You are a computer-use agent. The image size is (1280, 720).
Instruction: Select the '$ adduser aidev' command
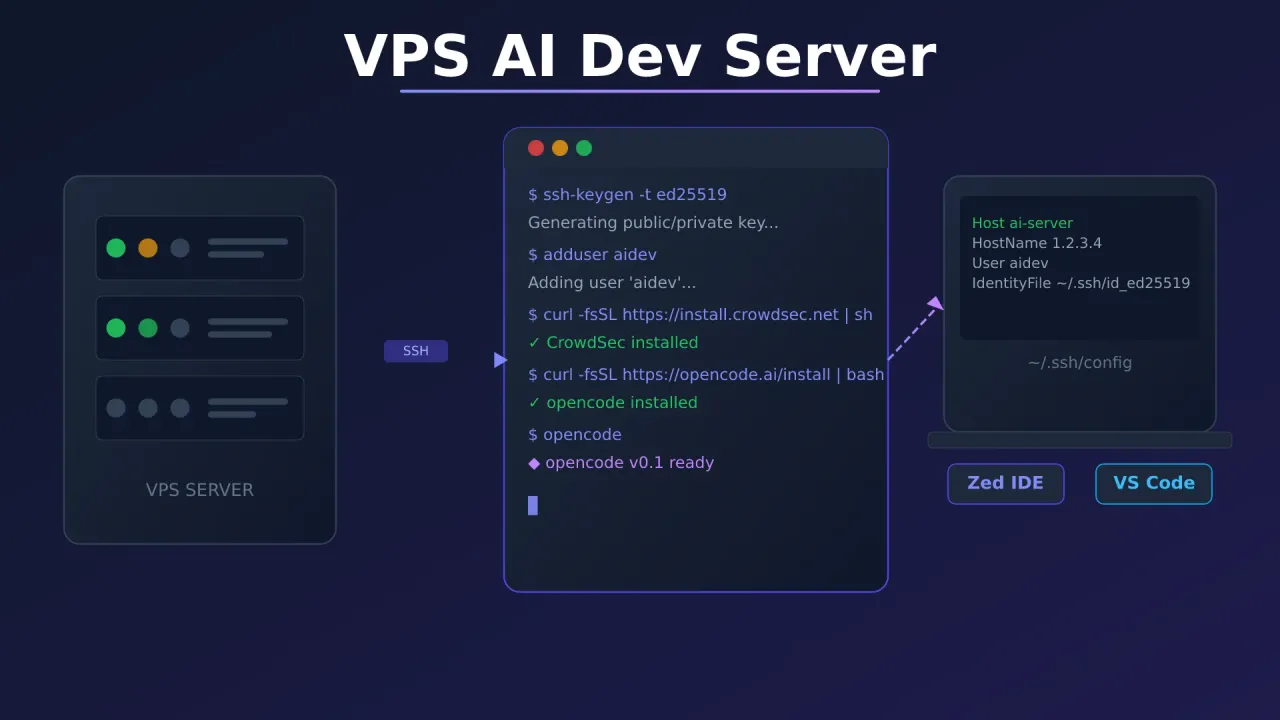pos(592,255)
